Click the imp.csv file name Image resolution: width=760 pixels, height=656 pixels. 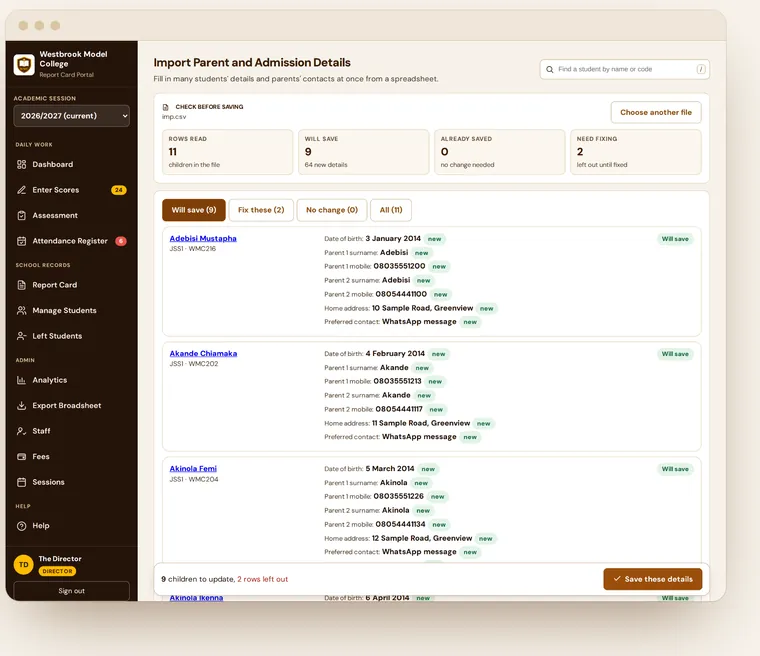[x=174, y=117]
